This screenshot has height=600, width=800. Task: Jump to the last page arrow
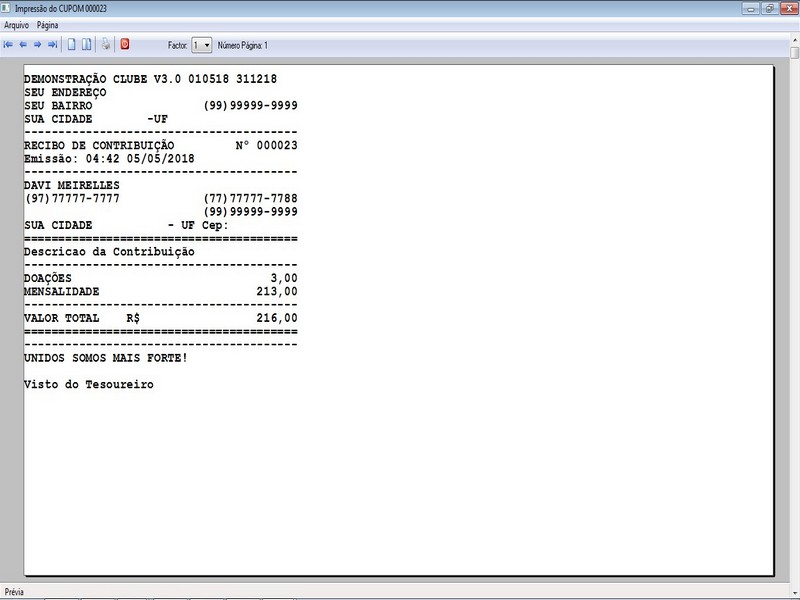(52, 45)
